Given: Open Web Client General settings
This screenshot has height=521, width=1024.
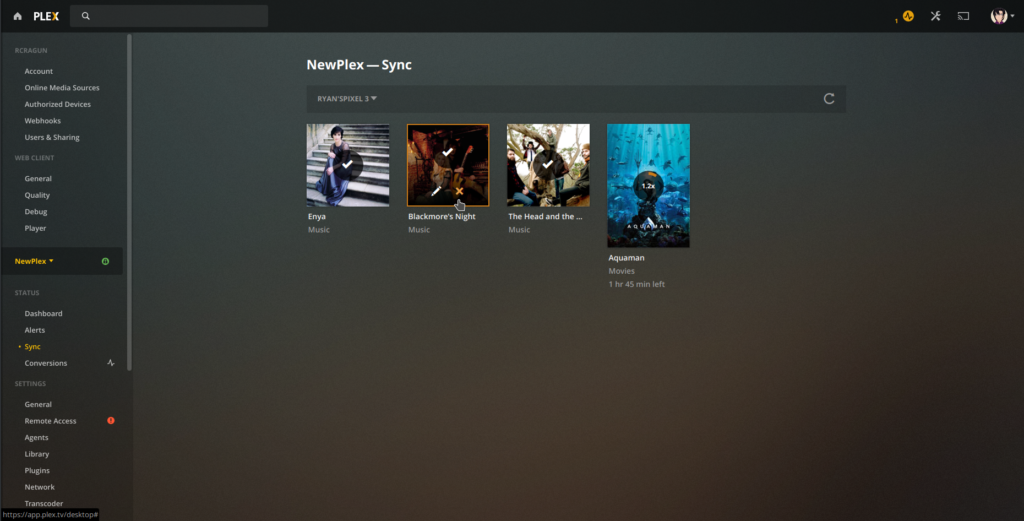Looking at the screenshot, I should (x=38, y=178).
